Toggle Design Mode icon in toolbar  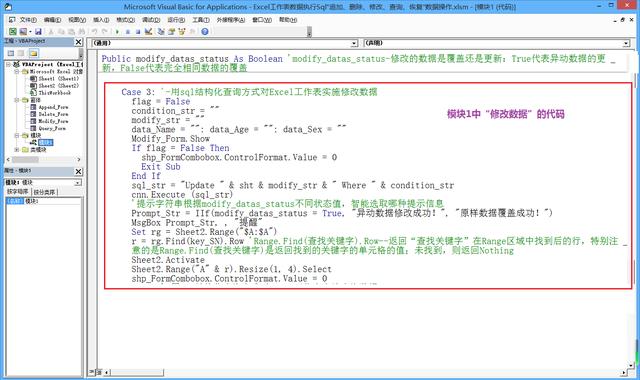click(x=148, y=31)
